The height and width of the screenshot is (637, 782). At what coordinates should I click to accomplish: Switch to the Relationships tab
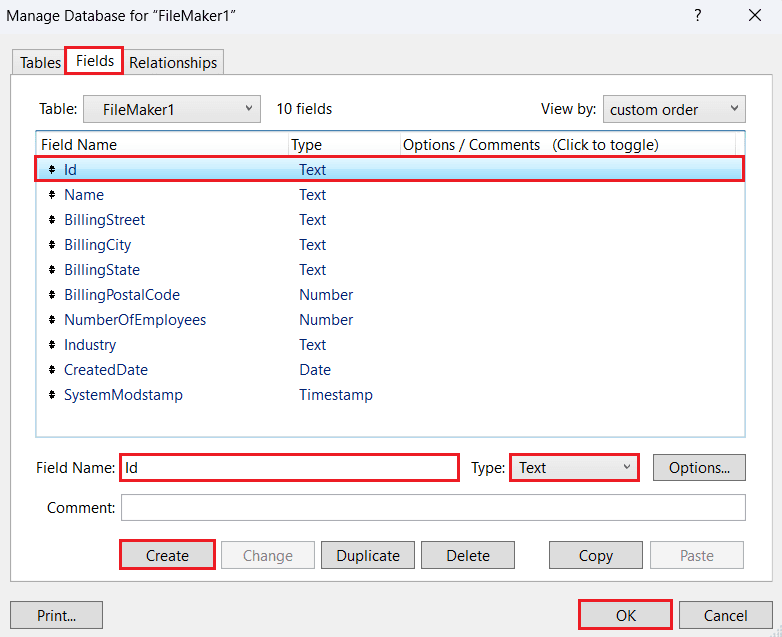click(x=173, y=62)
